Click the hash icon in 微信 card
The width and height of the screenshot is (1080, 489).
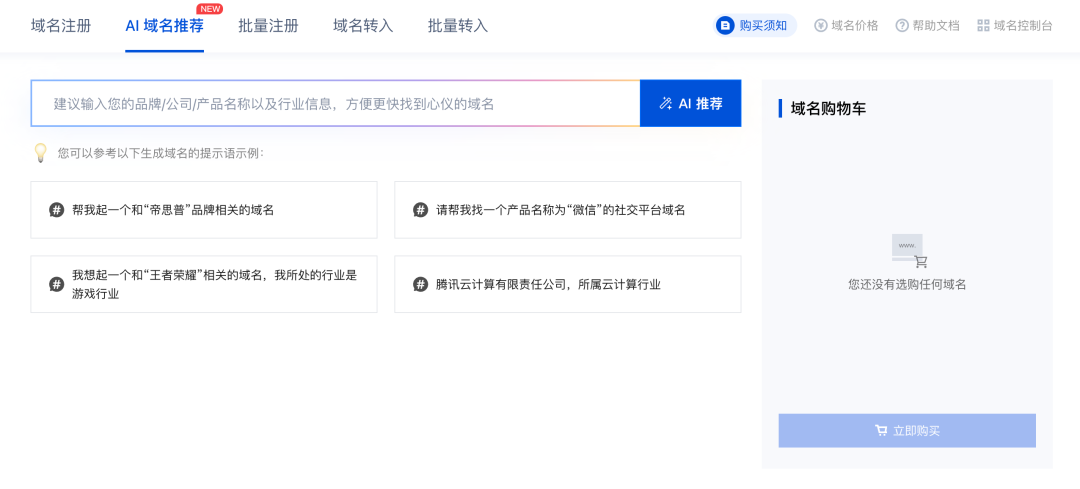point(420,210)
